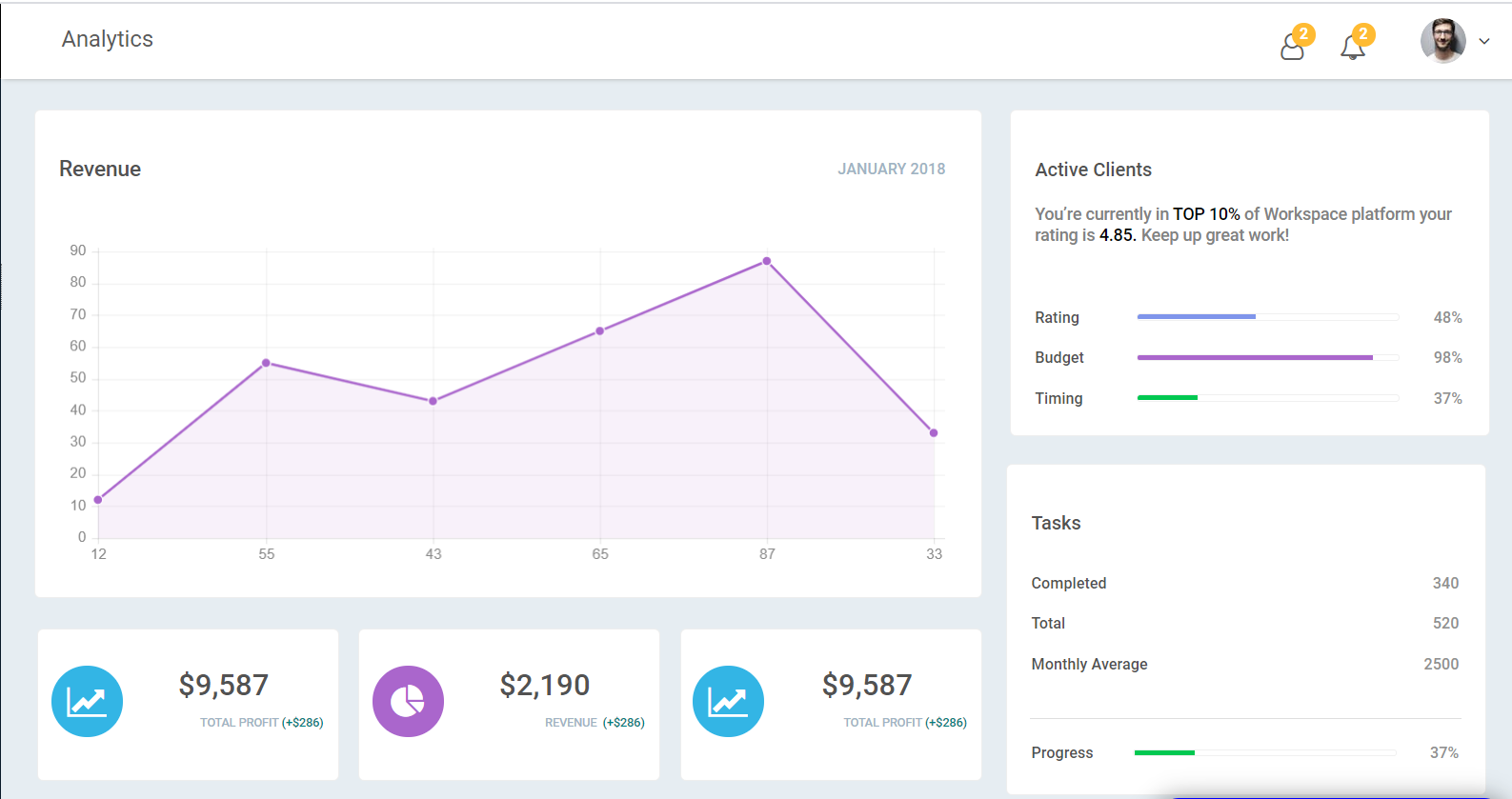The width and height of the screenshot is (1512, 799).
Task: Select the Monthly Average row
Action: [x=1244, y=664]
